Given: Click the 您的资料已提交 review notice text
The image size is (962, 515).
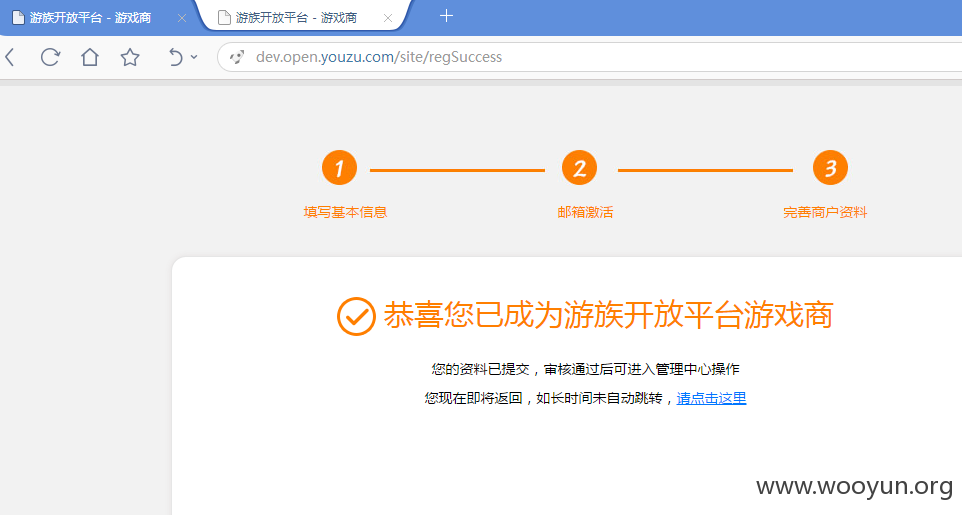Looking at the screenshot, I should [585, 369].
